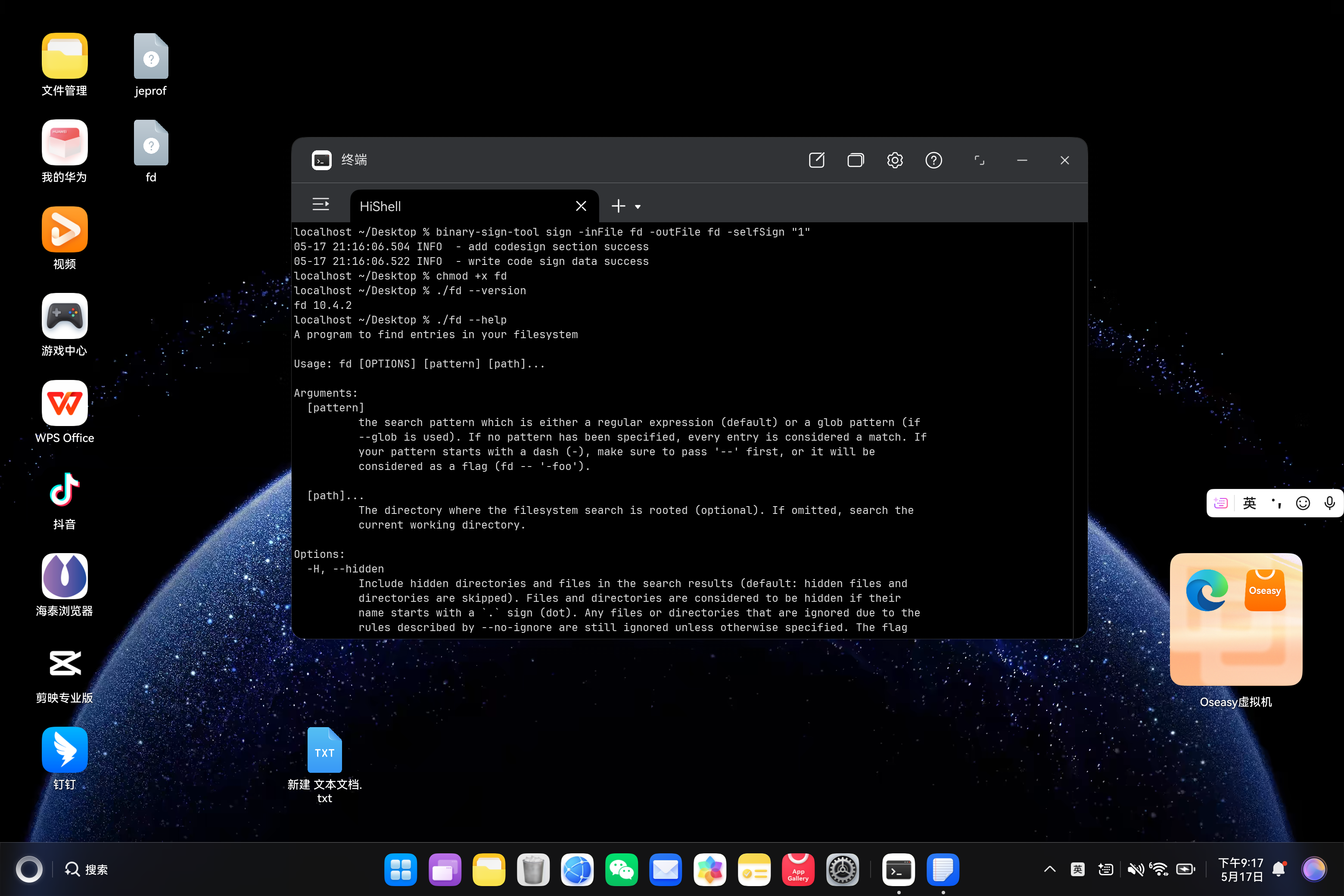Viewport: 1344px width, 896px height.
Task: Click the circular home button in taskbar
Action: (x=29, y=870)
